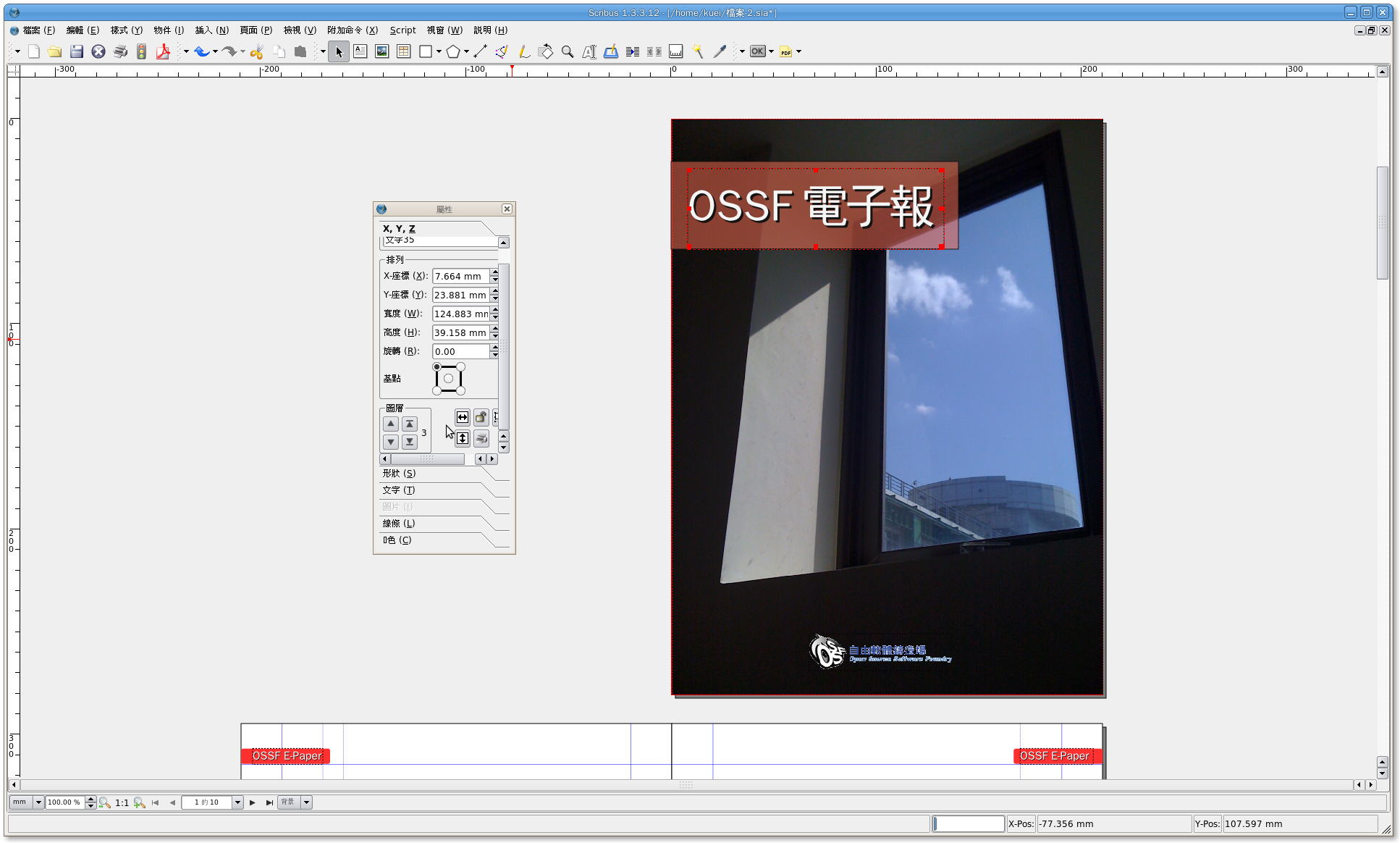1400x843 pixels.
Task: Open the shape tool dropdown arrow
Action: 439,51
